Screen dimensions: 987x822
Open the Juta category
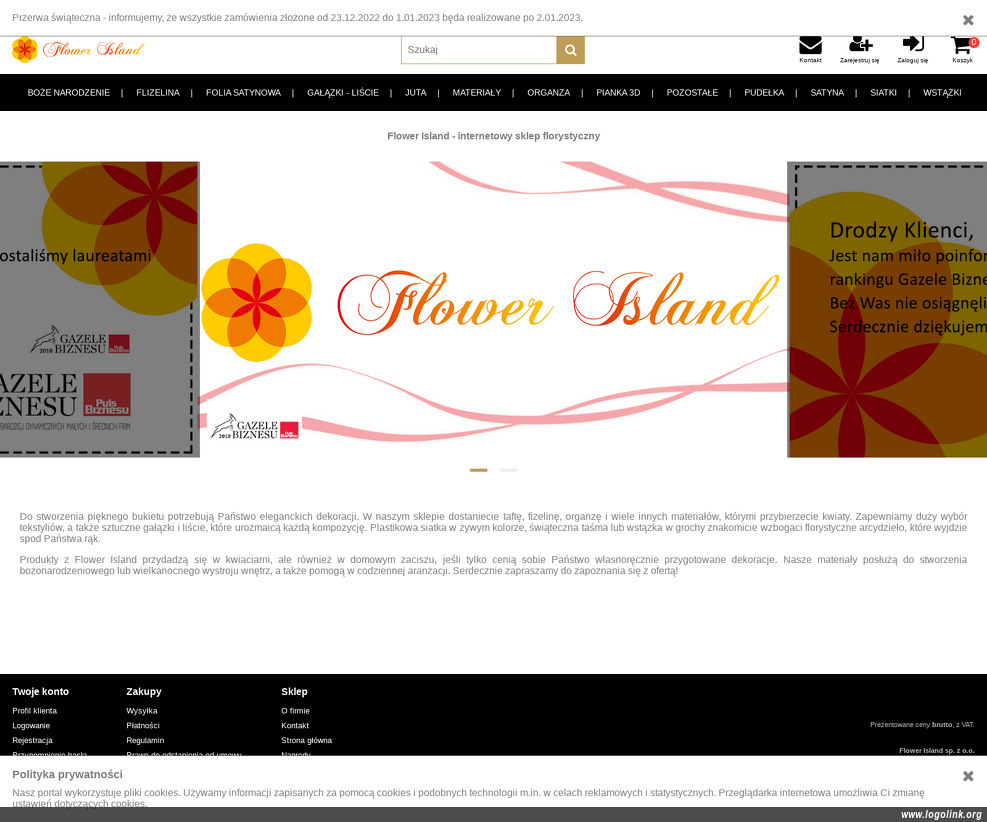[415, 93]
